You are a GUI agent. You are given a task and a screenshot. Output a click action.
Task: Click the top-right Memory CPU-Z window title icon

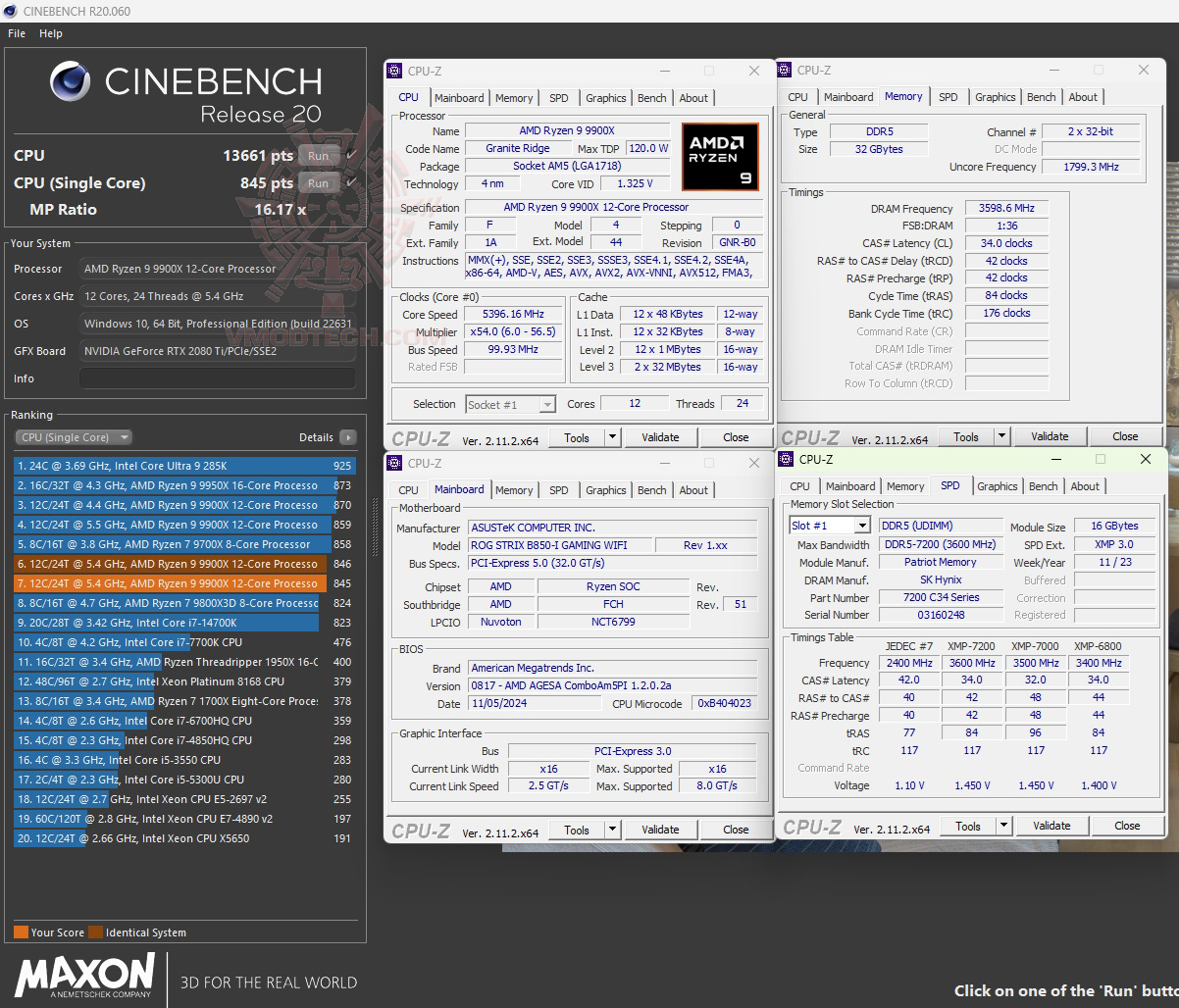pos(785,70)
